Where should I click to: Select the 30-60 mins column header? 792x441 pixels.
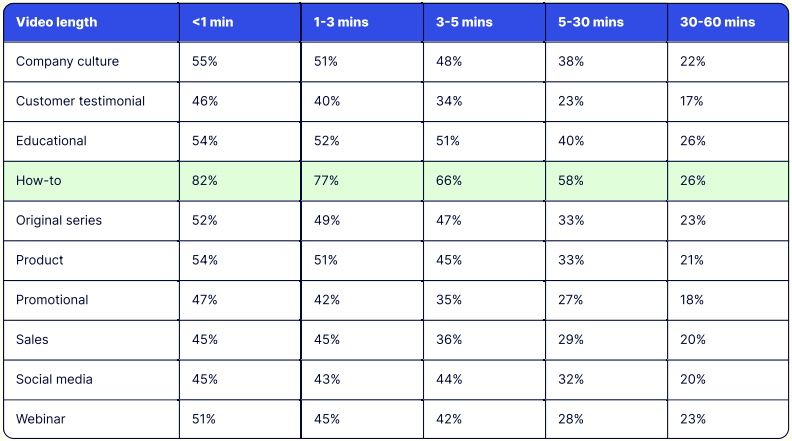716,22
